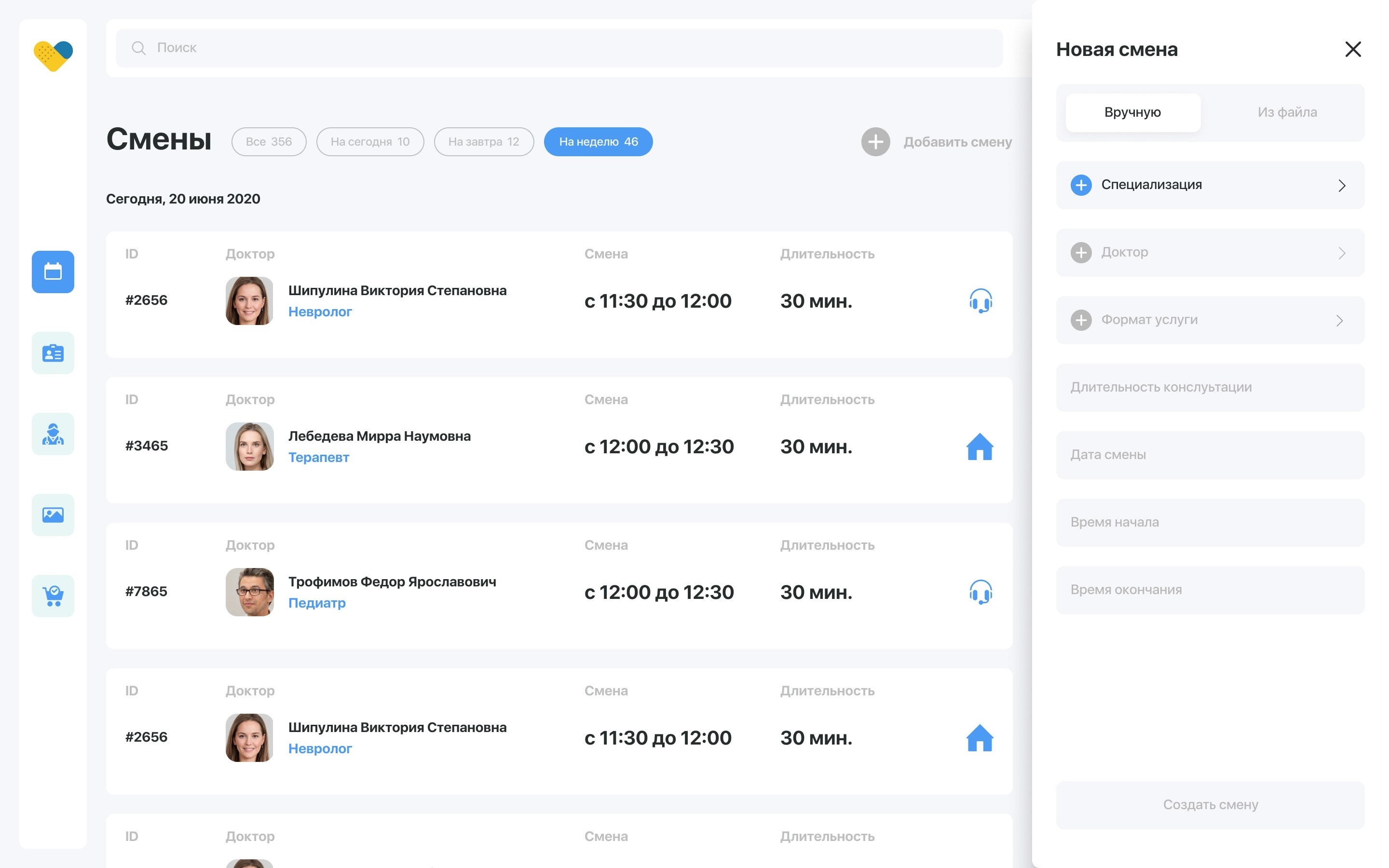
Task: Filter shifts by Все 356
Action: (269, 142)
